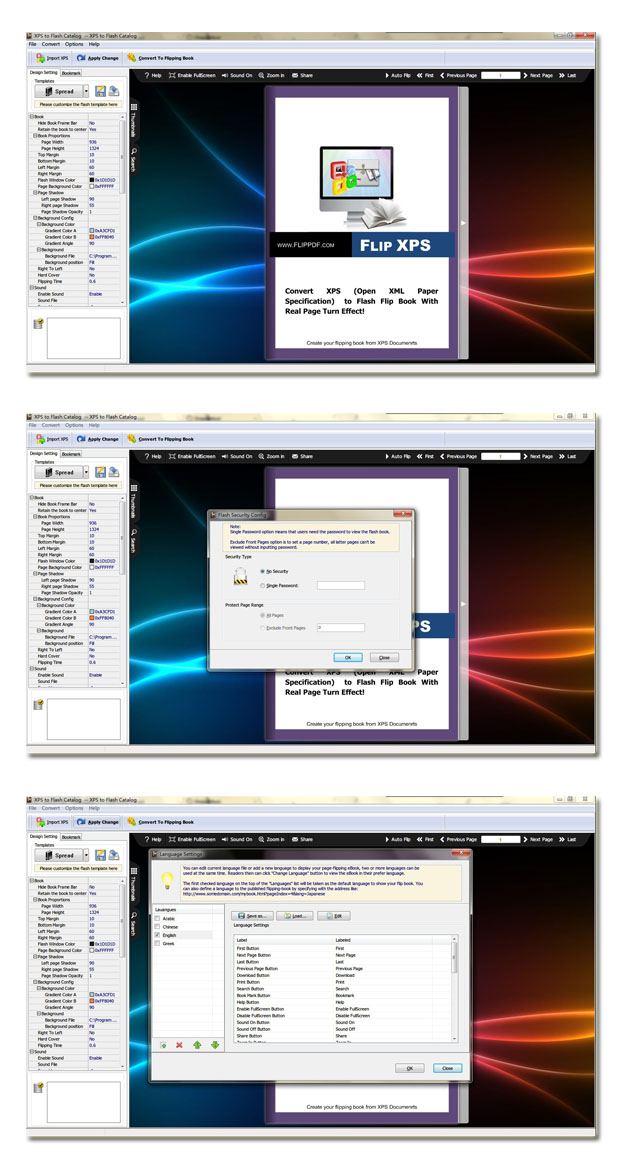Click the Single Password text field
Image resolution: width=620 pixels, height=1170 pixels.
tap(341, 586)
